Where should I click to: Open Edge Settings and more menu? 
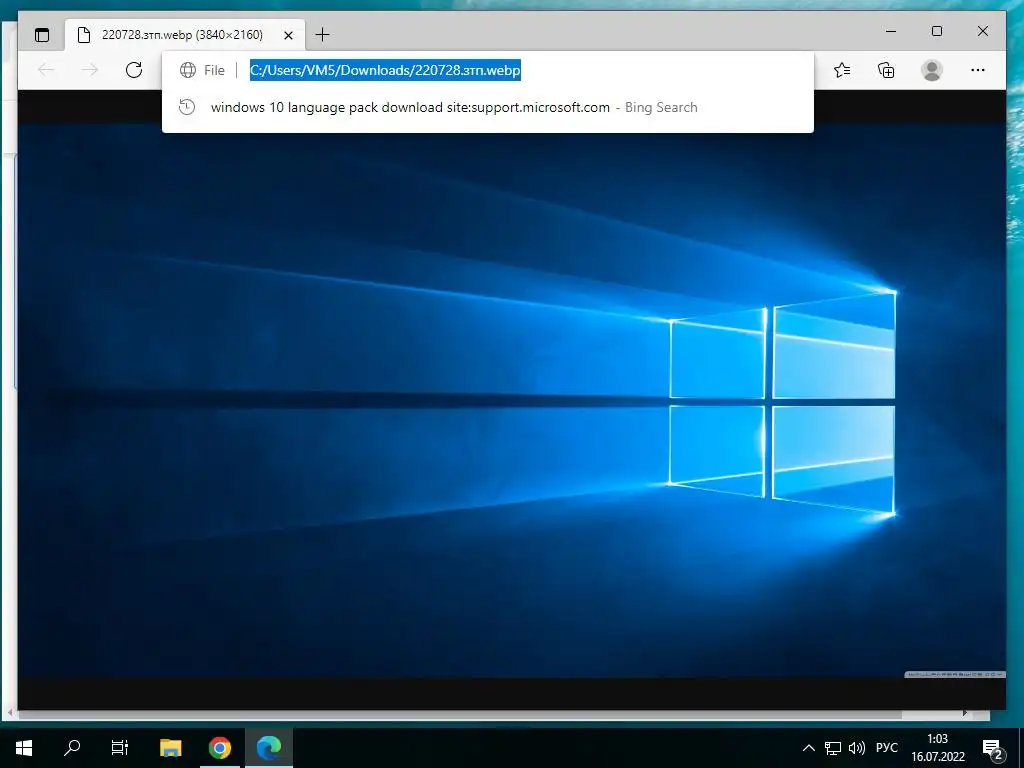tap(978, 70)
